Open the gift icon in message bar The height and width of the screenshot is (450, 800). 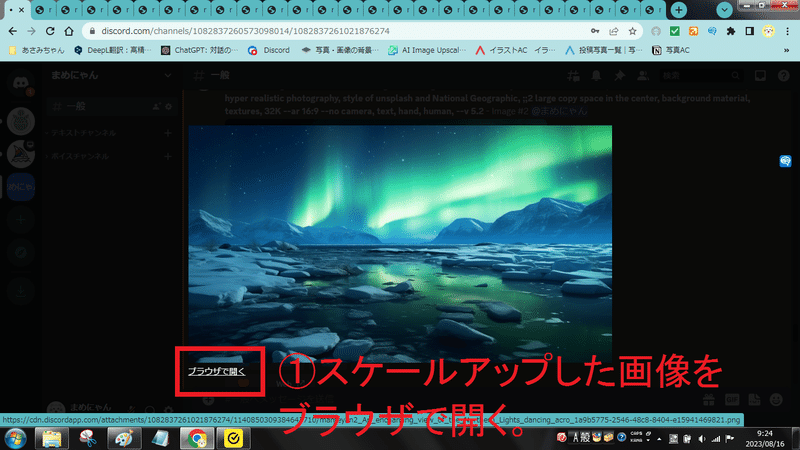pos(709,399)
